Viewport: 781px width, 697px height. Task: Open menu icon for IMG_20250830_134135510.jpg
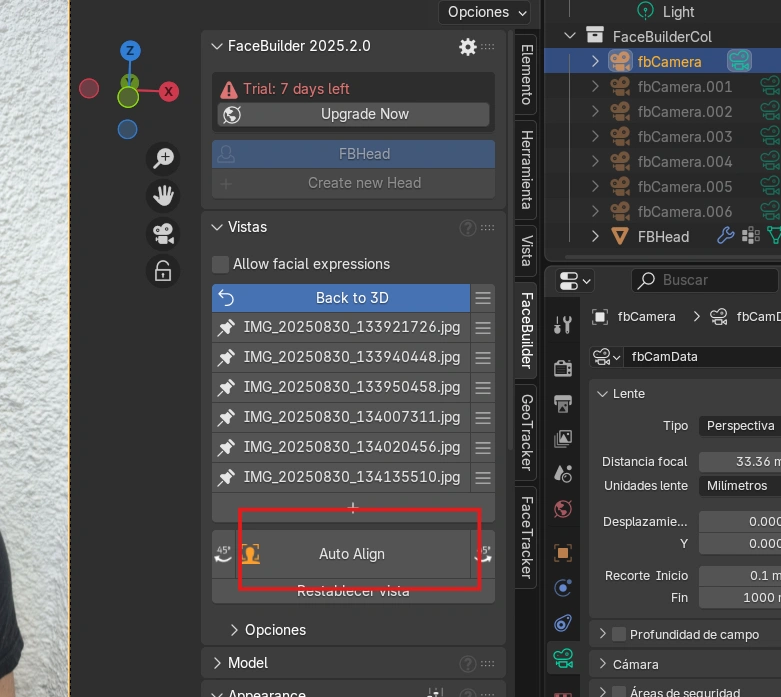tap(483, 478)
